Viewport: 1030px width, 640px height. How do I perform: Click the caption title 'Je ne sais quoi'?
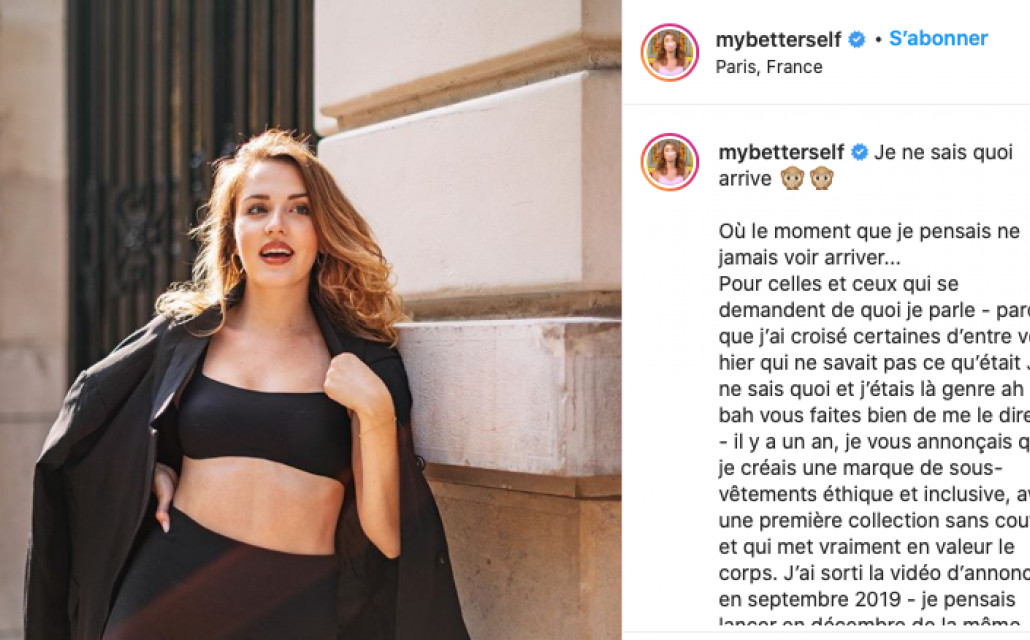[943, 152]
